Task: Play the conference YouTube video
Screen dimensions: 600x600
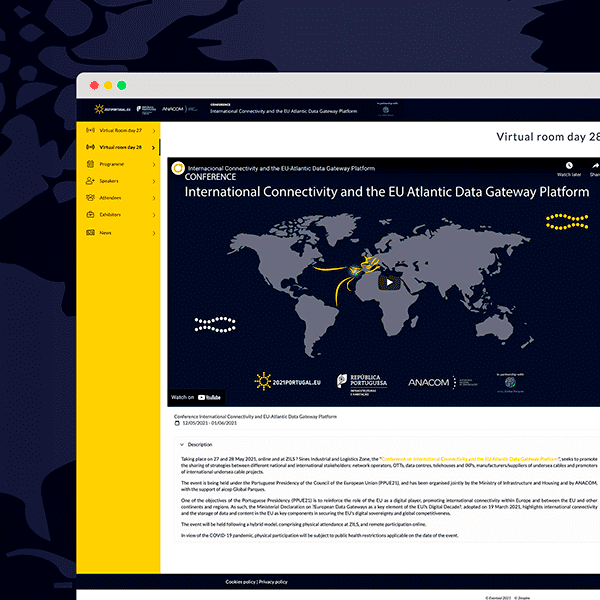Action: (389, 282)
